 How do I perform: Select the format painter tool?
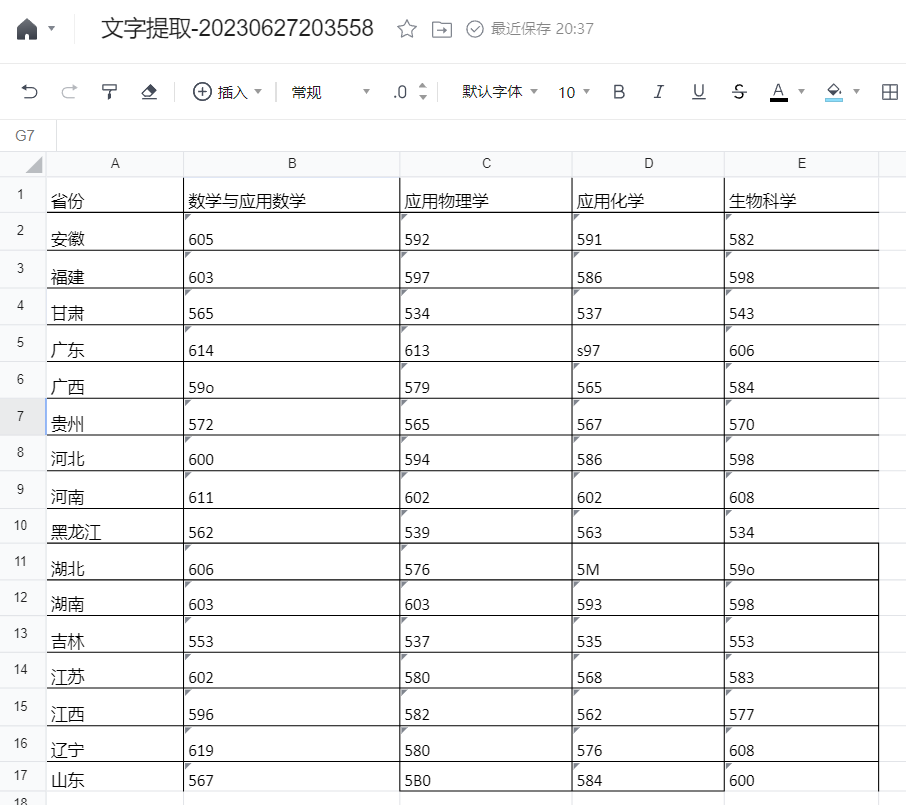tap(109, 92)
